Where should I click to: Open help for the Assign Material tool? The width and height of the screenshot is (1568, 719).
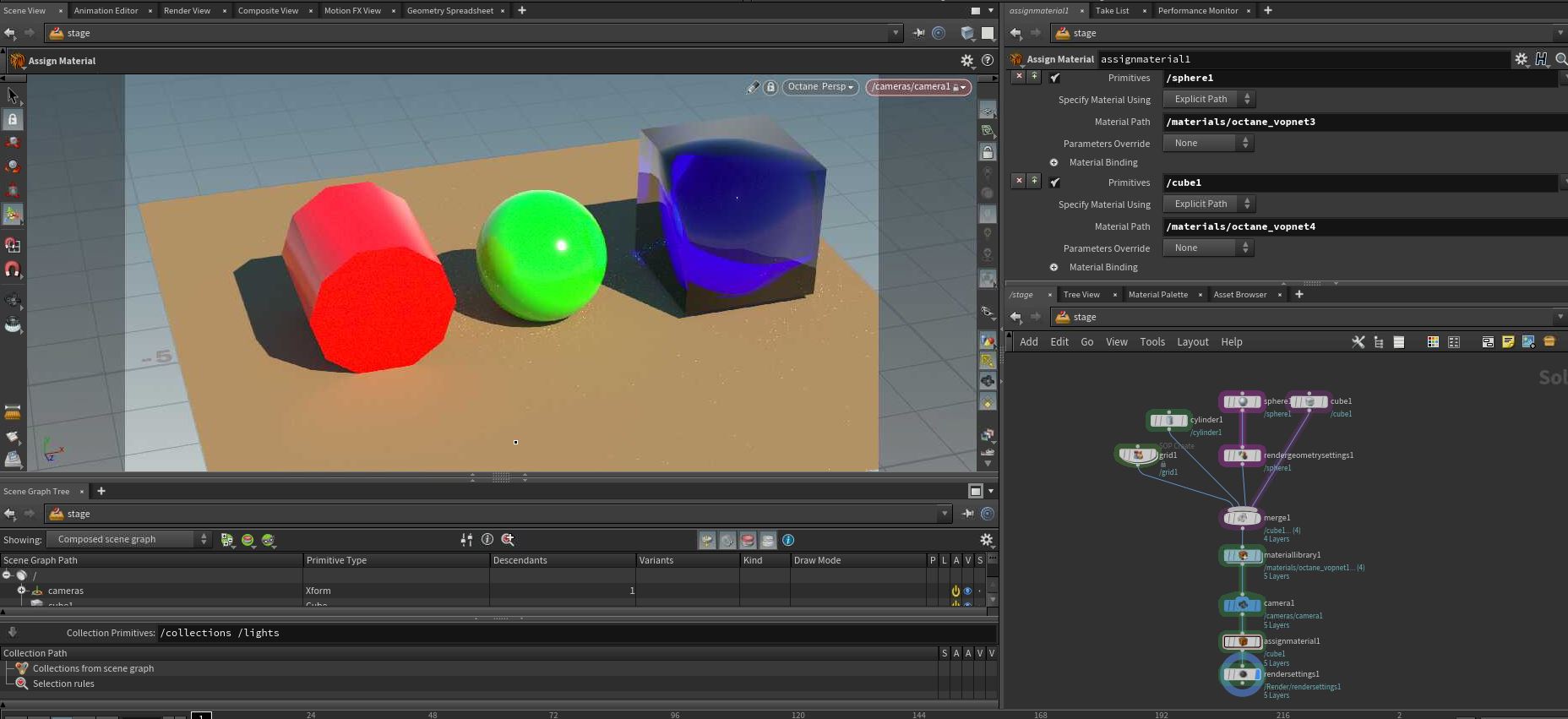coord(987,61)
